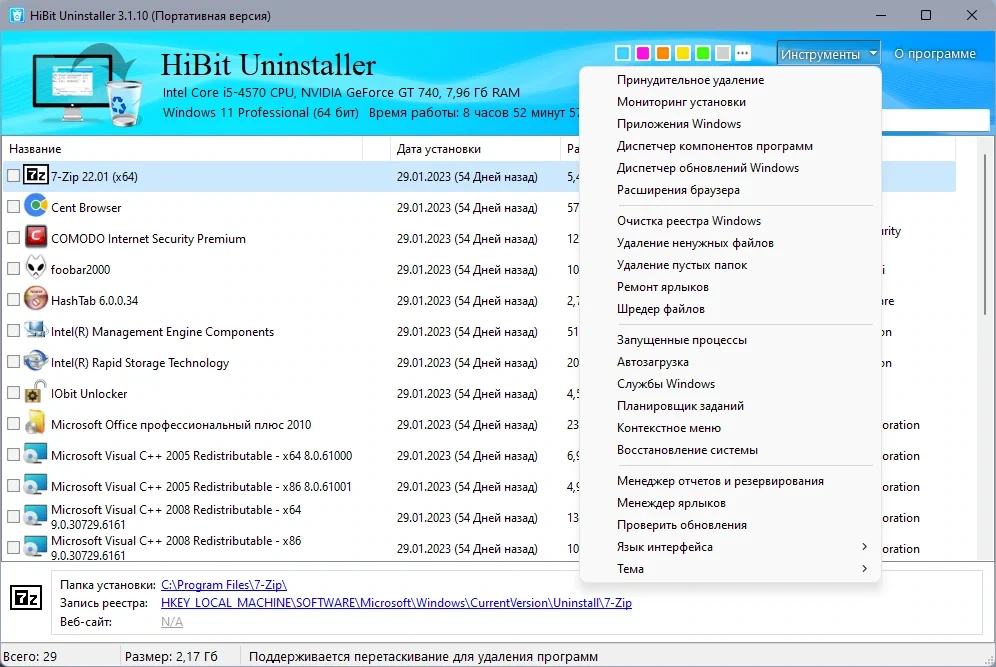Click the 7-Zip icon in the program list
The image size is (996, 667).
point(36,175)
